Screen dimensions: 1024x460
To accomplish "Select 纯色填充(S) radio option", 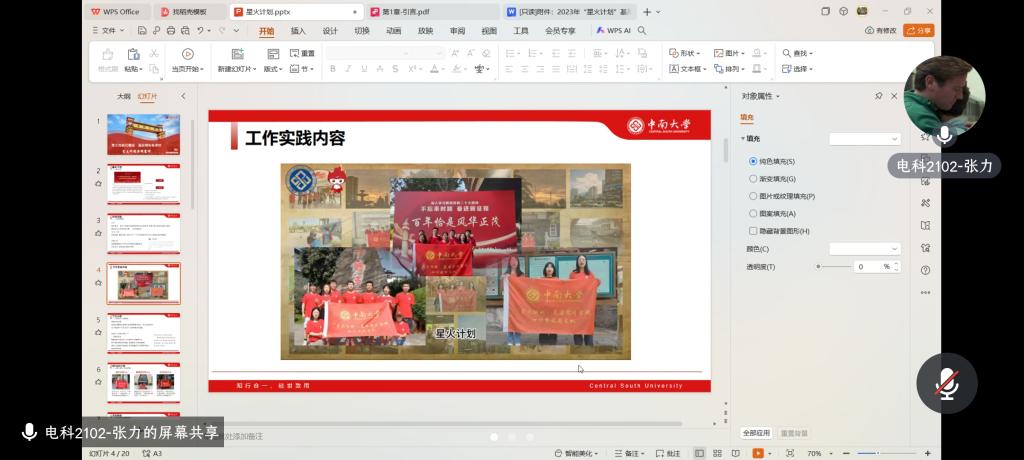I will pos(753,161).
